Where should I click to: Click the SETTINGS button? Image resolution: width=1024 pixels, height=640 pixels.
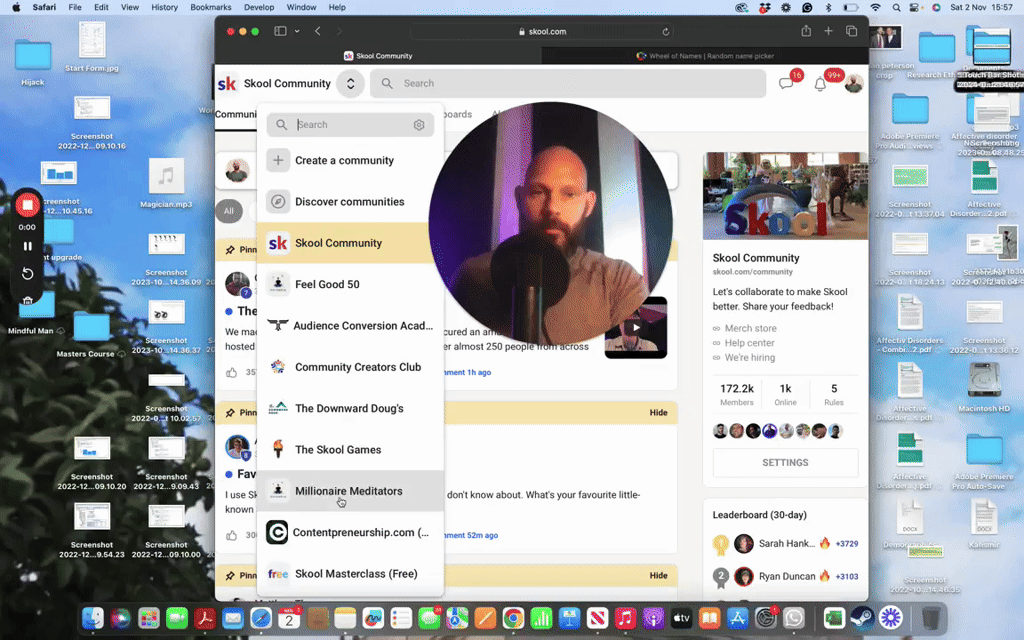[785, 462]
